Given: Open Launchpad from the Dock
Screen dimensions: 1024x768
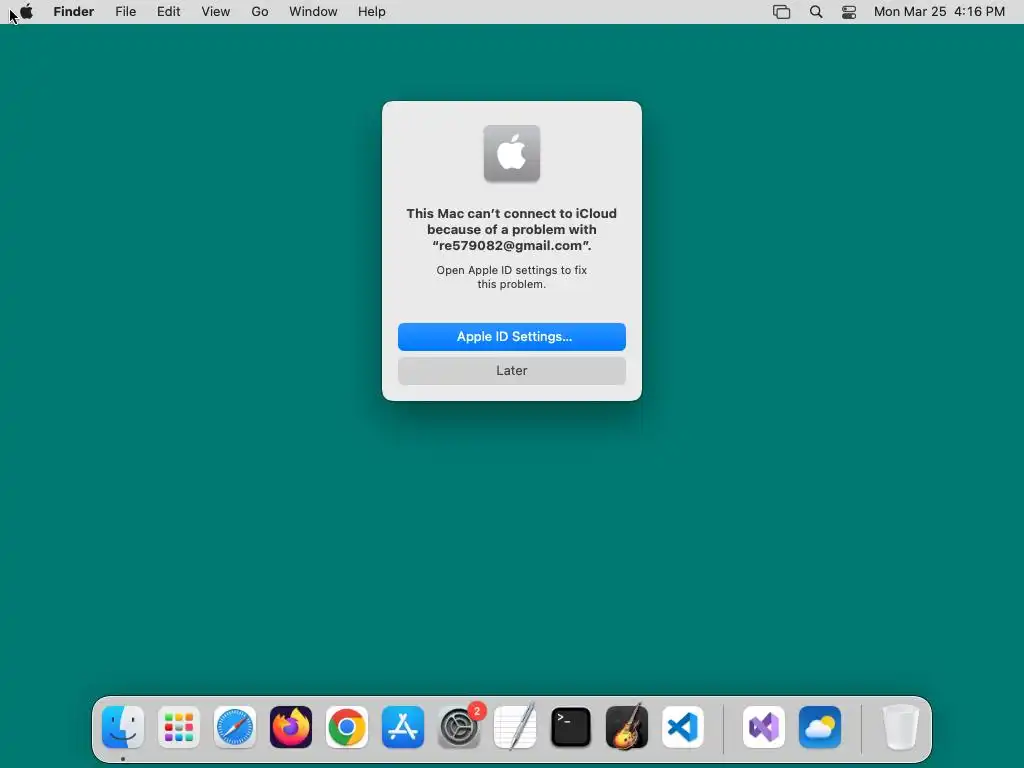Looking at the screenshot, I should (179, 727).
